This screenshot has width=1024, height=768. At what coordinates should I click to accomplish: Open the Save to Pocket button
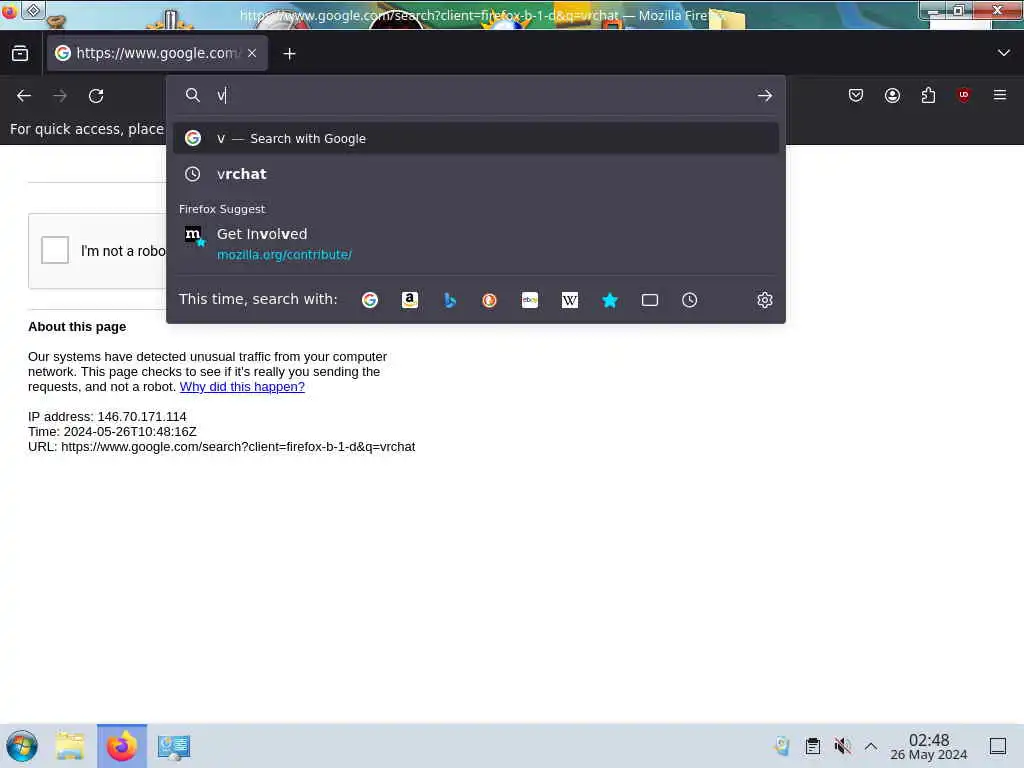coord(856,95)
